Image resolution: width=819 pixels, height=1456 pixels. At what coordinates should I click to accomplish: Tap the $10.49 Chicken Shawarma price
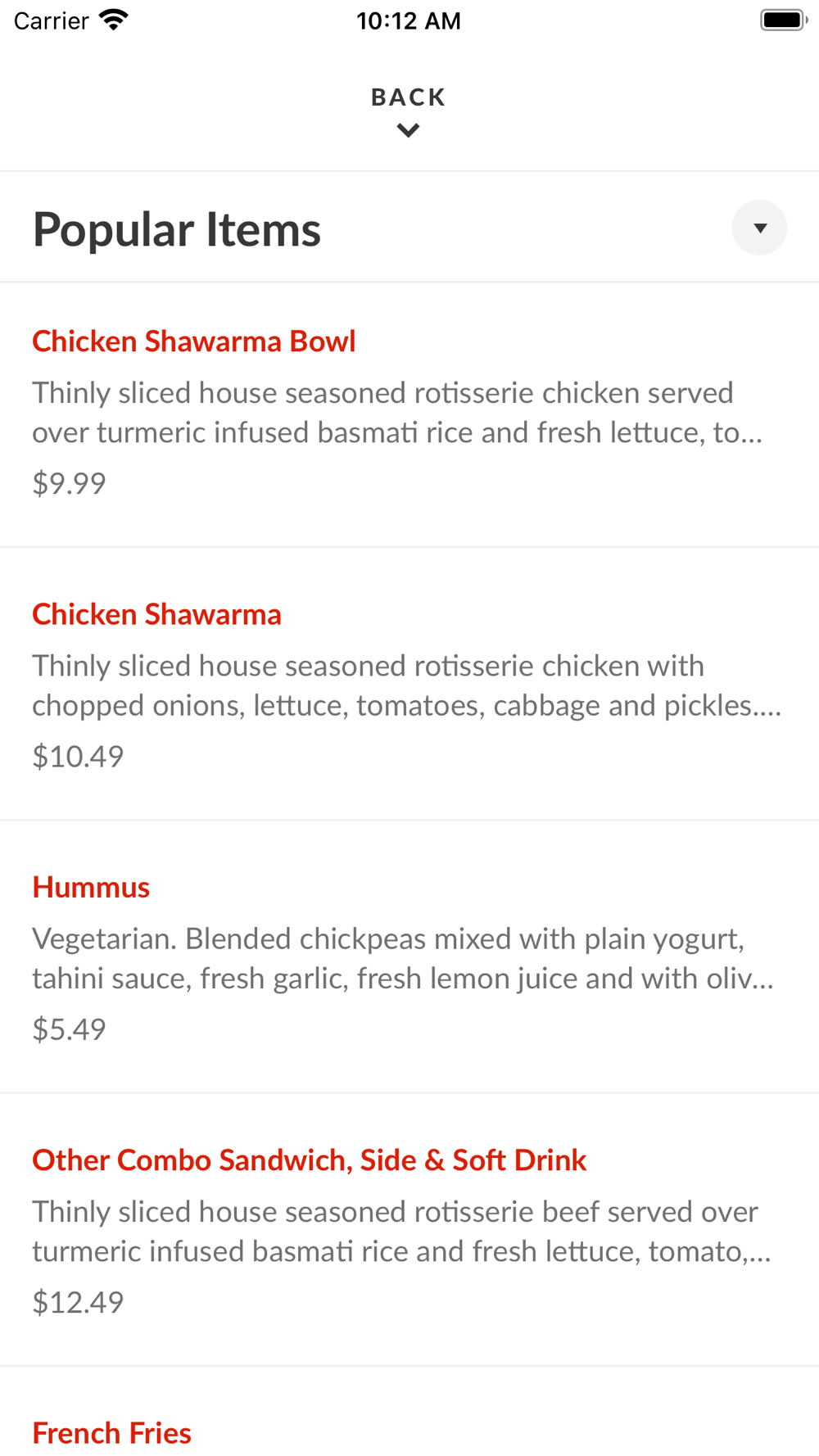78,756
